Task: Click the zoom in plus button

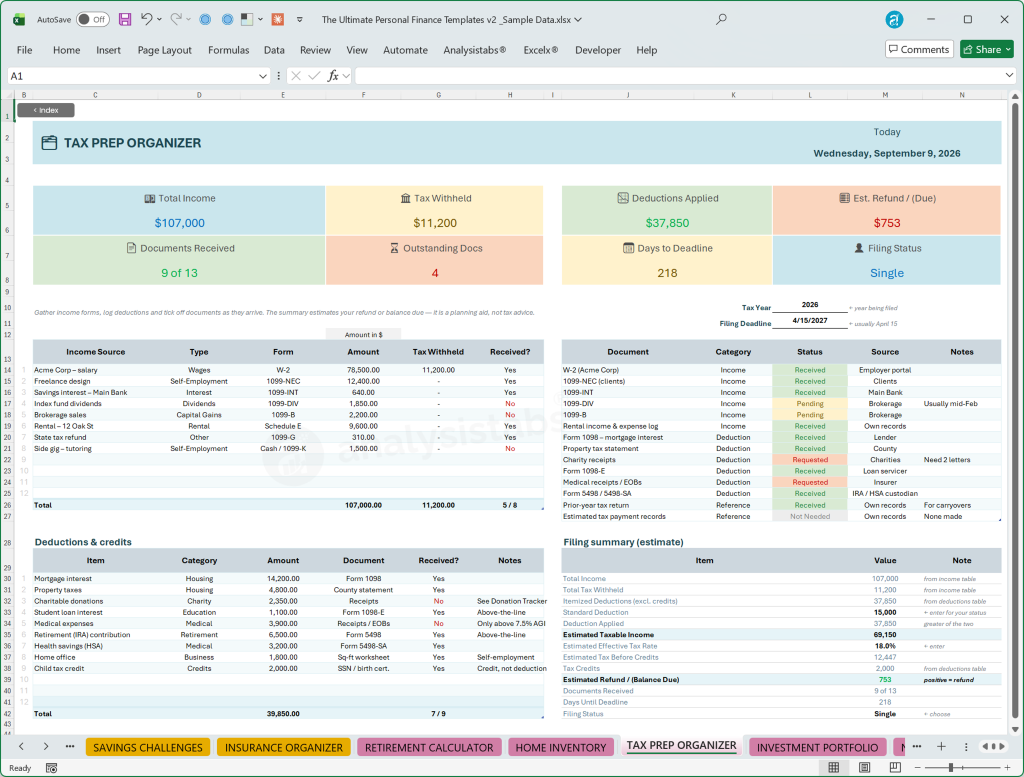Action: (x=1006, y=768)
